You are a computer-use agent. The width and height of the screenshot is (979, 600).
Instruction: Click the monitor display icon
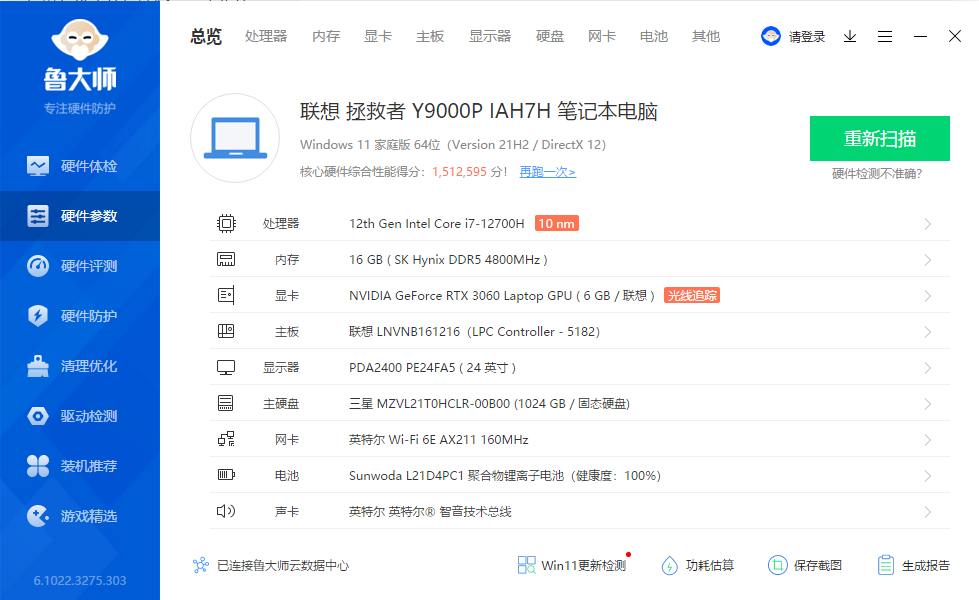[x=226, y=368]
